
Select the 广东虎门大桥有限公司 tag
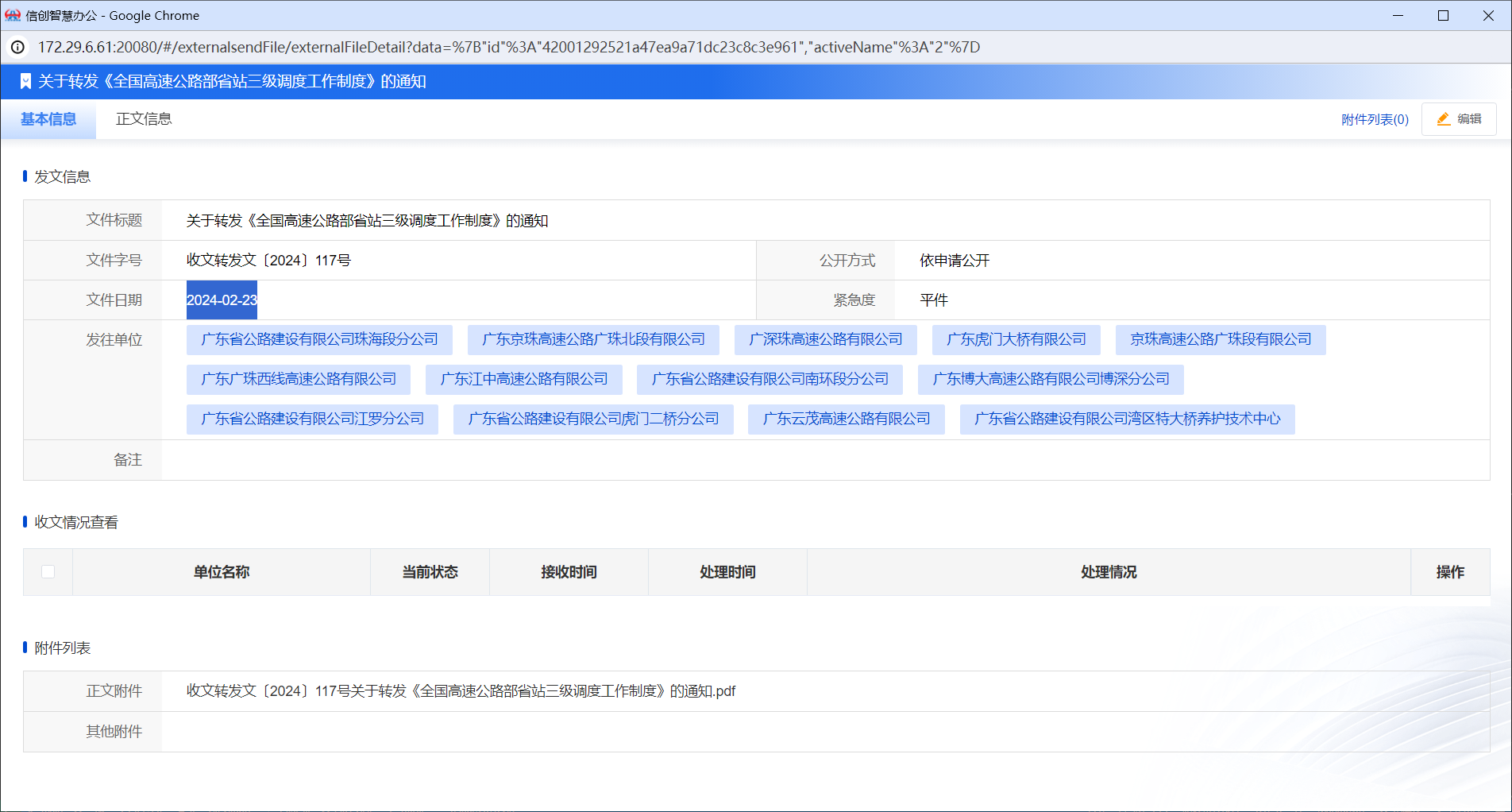coord(1016,339)
